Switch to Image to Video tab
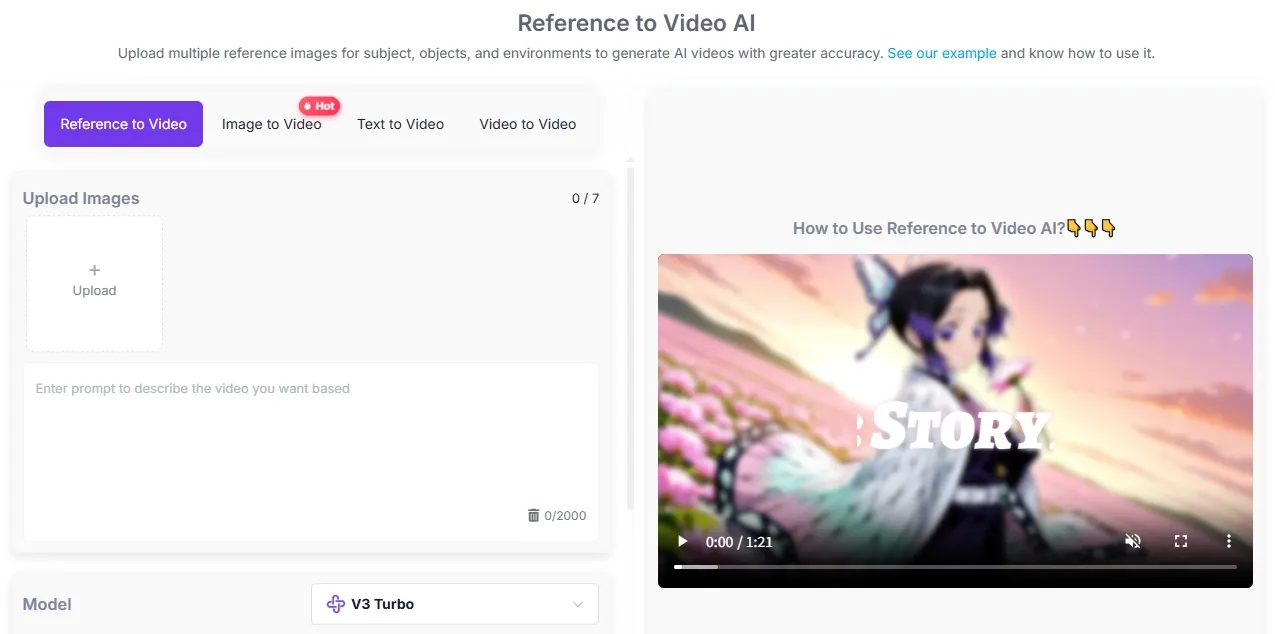1275x634 pixels. [272, 124]
